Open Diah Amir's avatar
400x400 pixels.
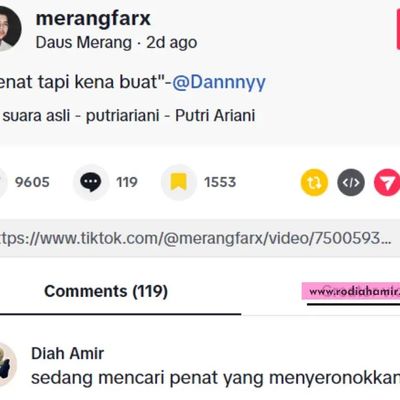click(7, 364)
